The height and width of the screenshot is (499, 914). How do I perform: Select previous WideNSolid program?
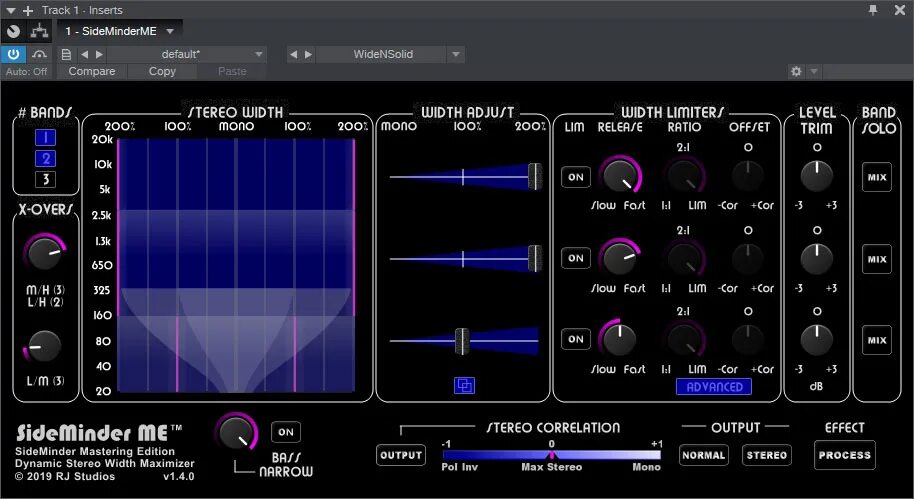(x=294, y=54)
